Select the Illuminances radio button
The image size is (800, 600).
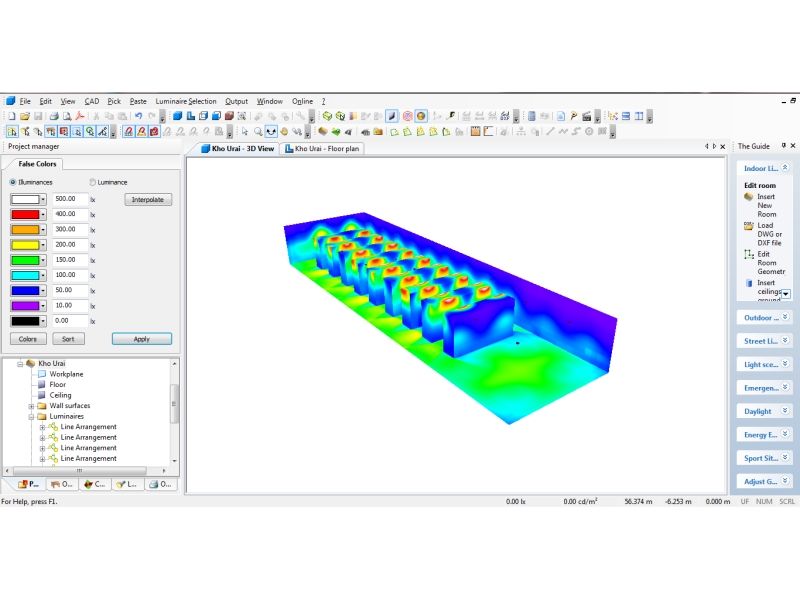click(x=13, y=182)
